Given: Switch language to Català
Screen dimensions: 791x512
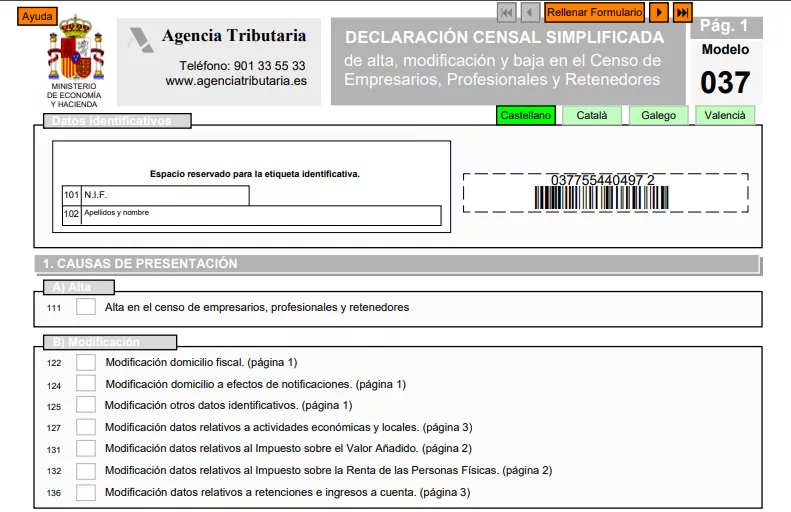Looking at the screenshot, I should [591, 115].
